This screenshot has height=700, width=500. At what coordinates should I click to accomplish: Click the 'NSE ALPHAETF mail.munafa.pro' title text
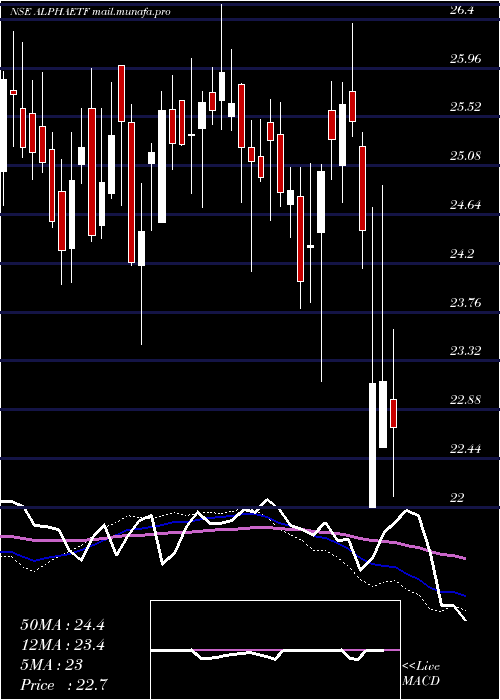pos(90,12)
